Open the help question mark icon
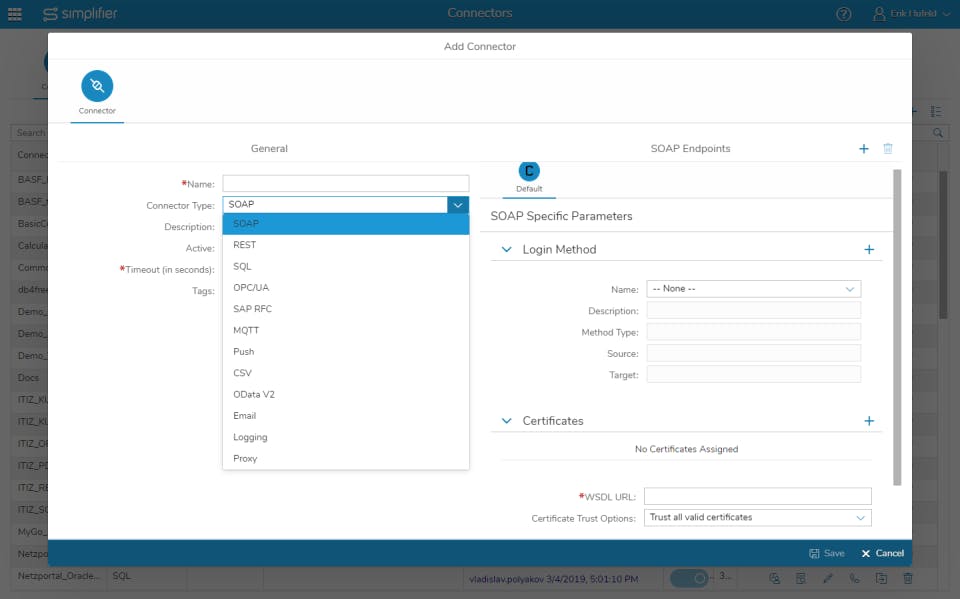This screenshot has height=599, width=960. click(x=844, y=13)
